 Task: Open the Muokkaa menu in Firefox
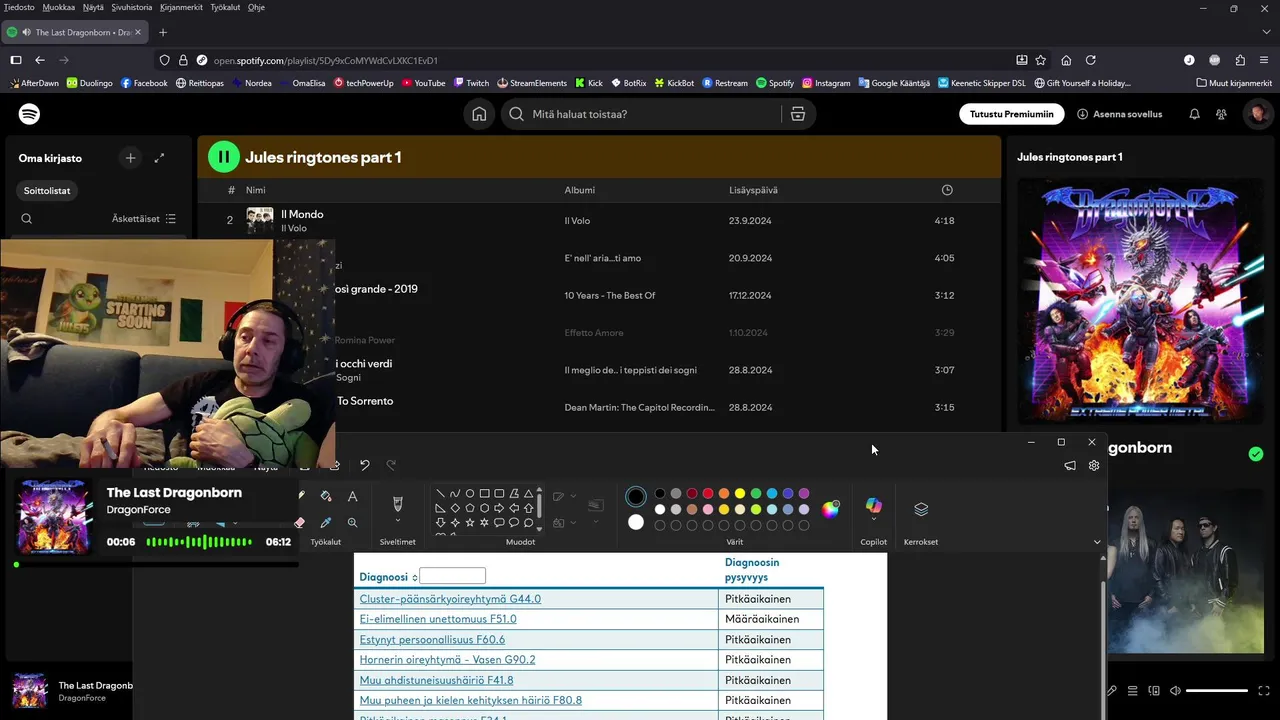[x=59, y=7]
